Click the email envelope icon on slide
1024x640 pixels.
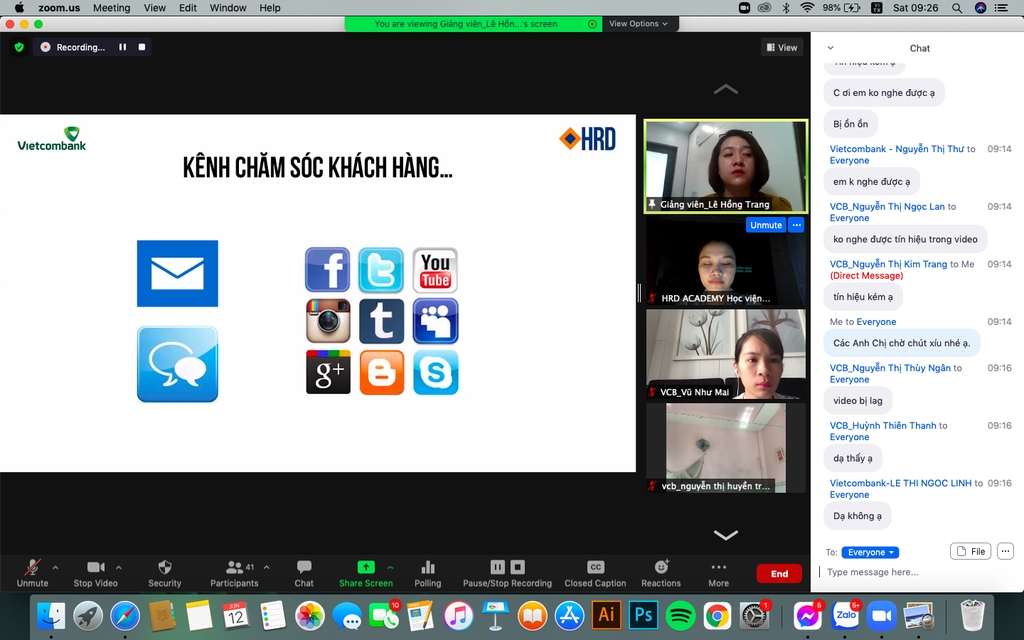click(178, 273)
